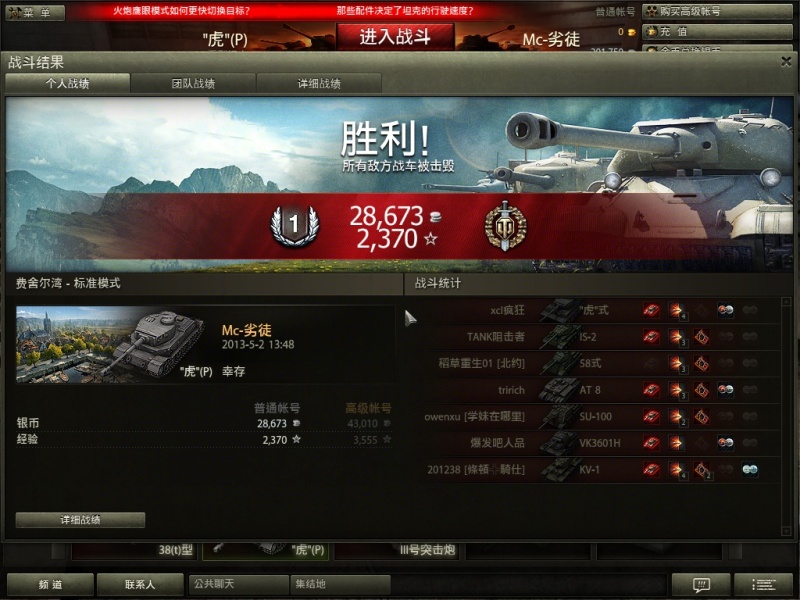The image size is (800, 600).
Task: Select the 个人战绩 tab
Action: [67, 83]
